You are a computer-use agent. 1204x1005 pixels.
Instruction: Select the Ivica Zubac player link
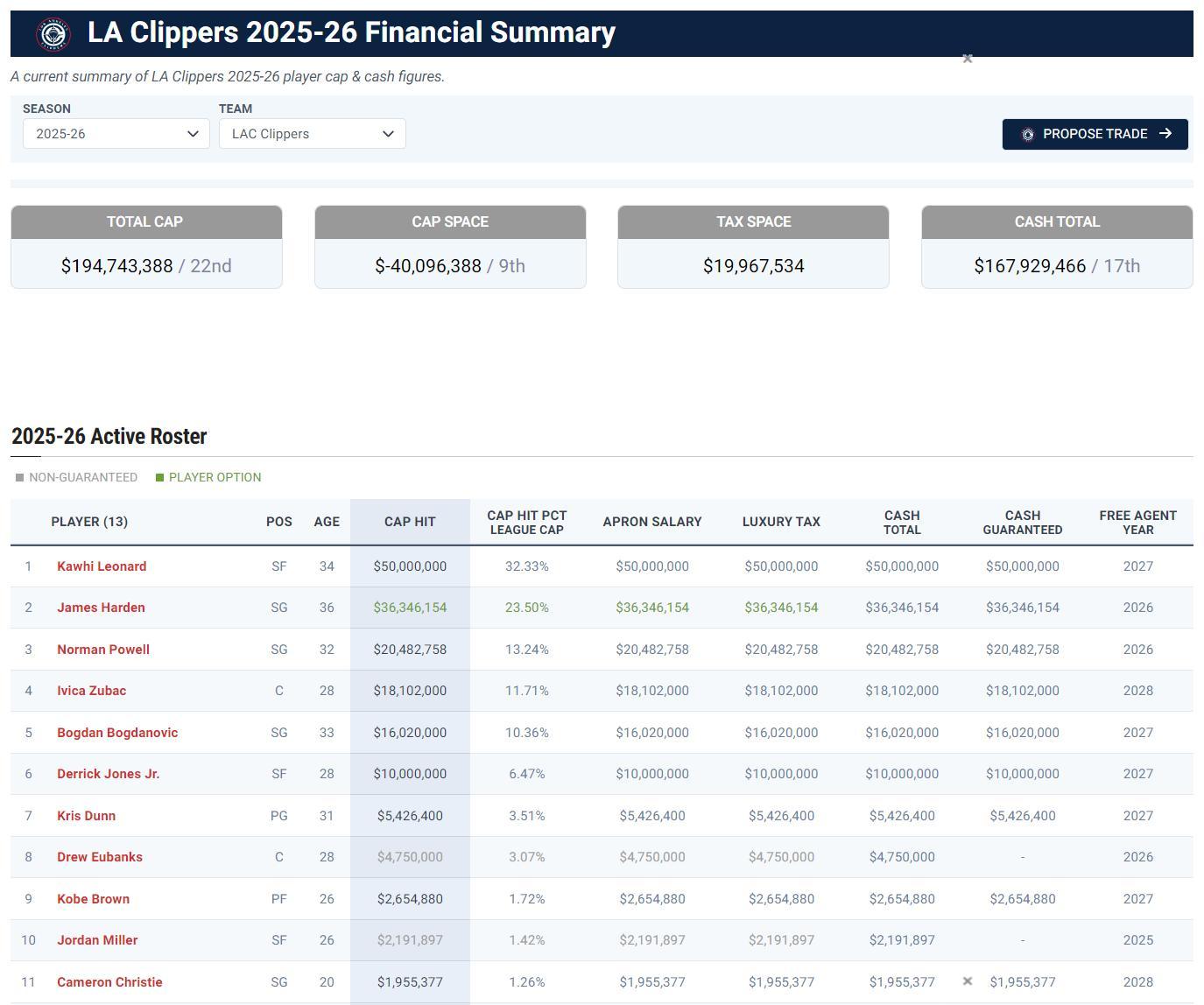pos(91,691)
